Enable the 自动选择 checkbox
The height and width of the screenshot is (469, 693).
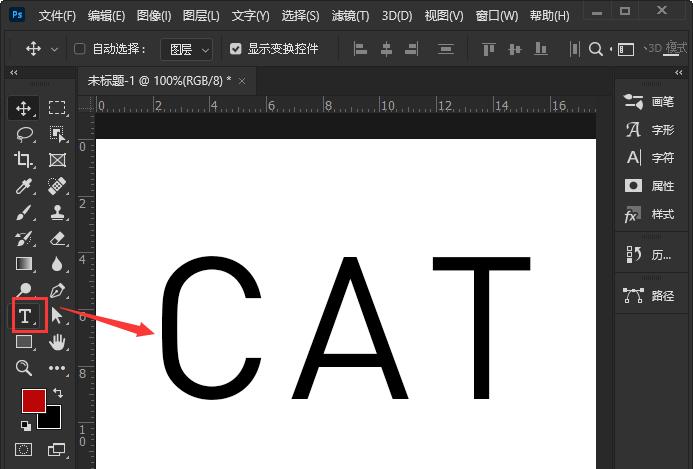(80, 49)
